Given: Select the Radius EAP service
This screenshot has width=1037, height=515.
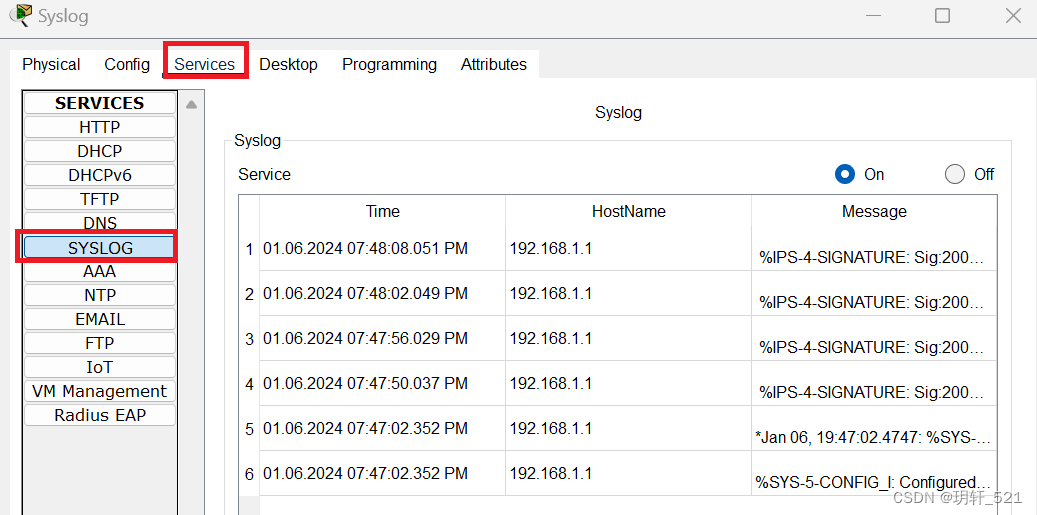Looking at the screenshot, I should [x=100, y=415].
